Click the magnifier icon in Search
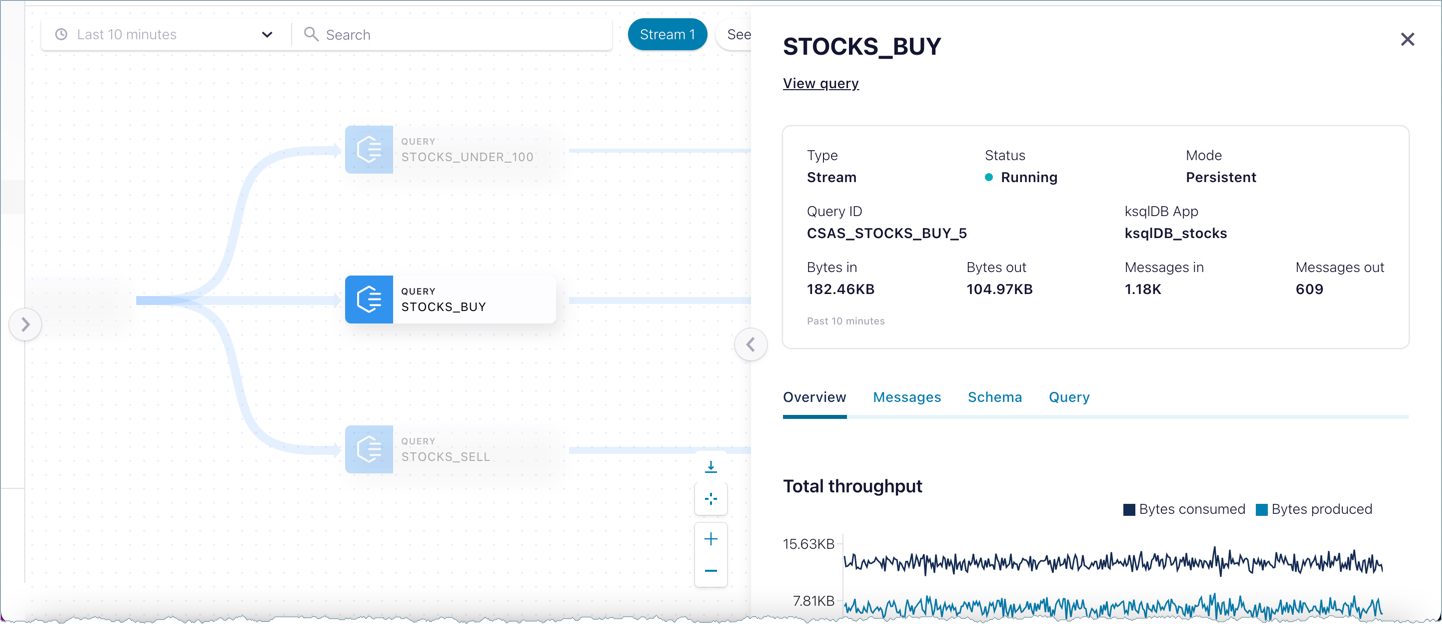Viewport: 1442px width, 624px height. coord(311,34)
